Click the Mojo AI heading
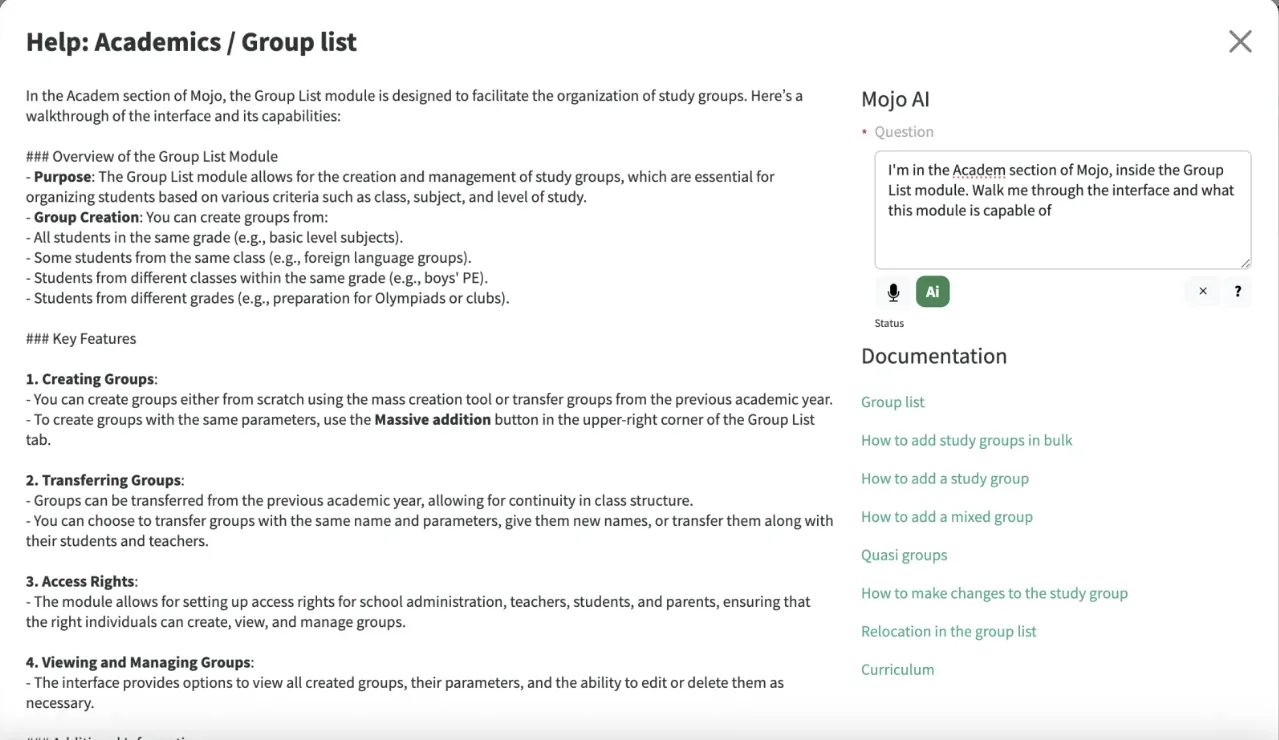 click(895, 99)
